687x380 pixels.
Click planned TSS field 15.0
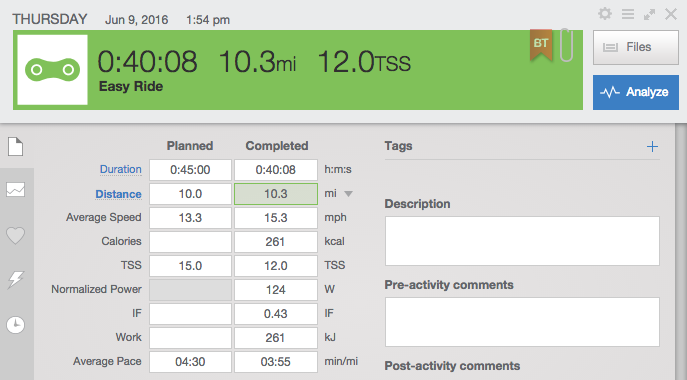pos(190,266)
